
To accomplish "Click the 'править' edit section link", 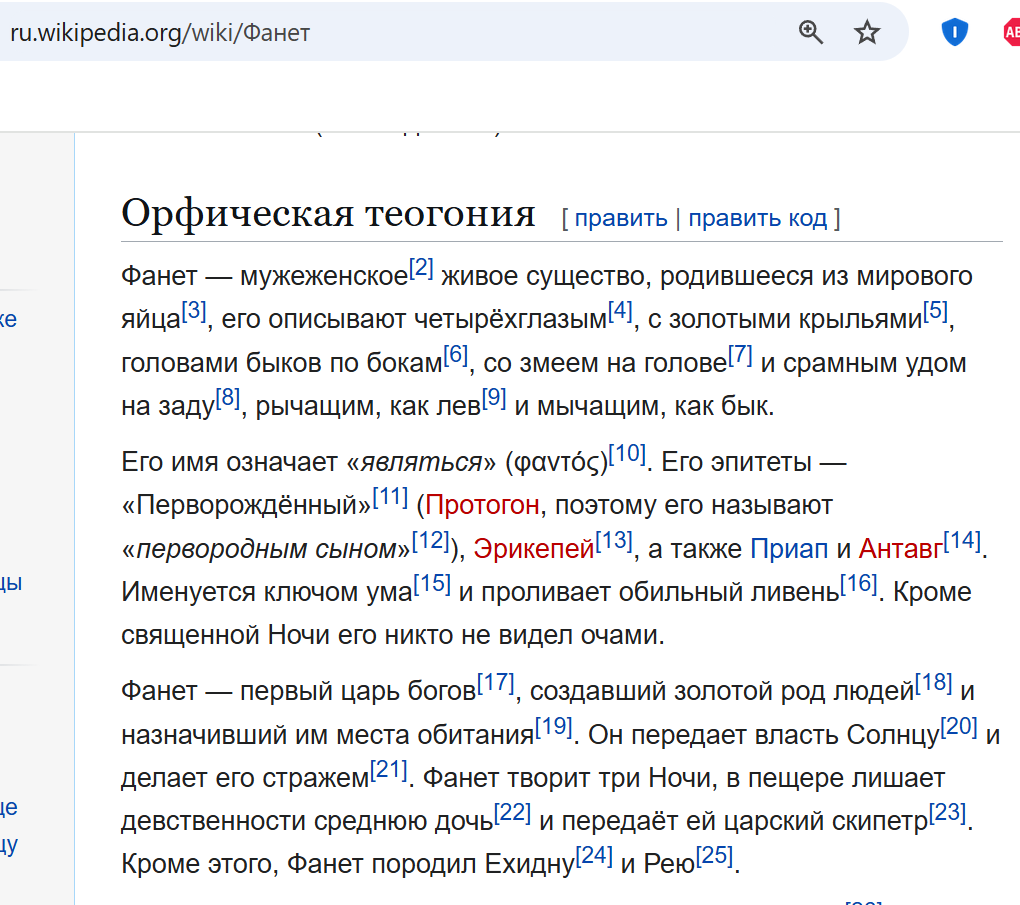I will 621,218.
